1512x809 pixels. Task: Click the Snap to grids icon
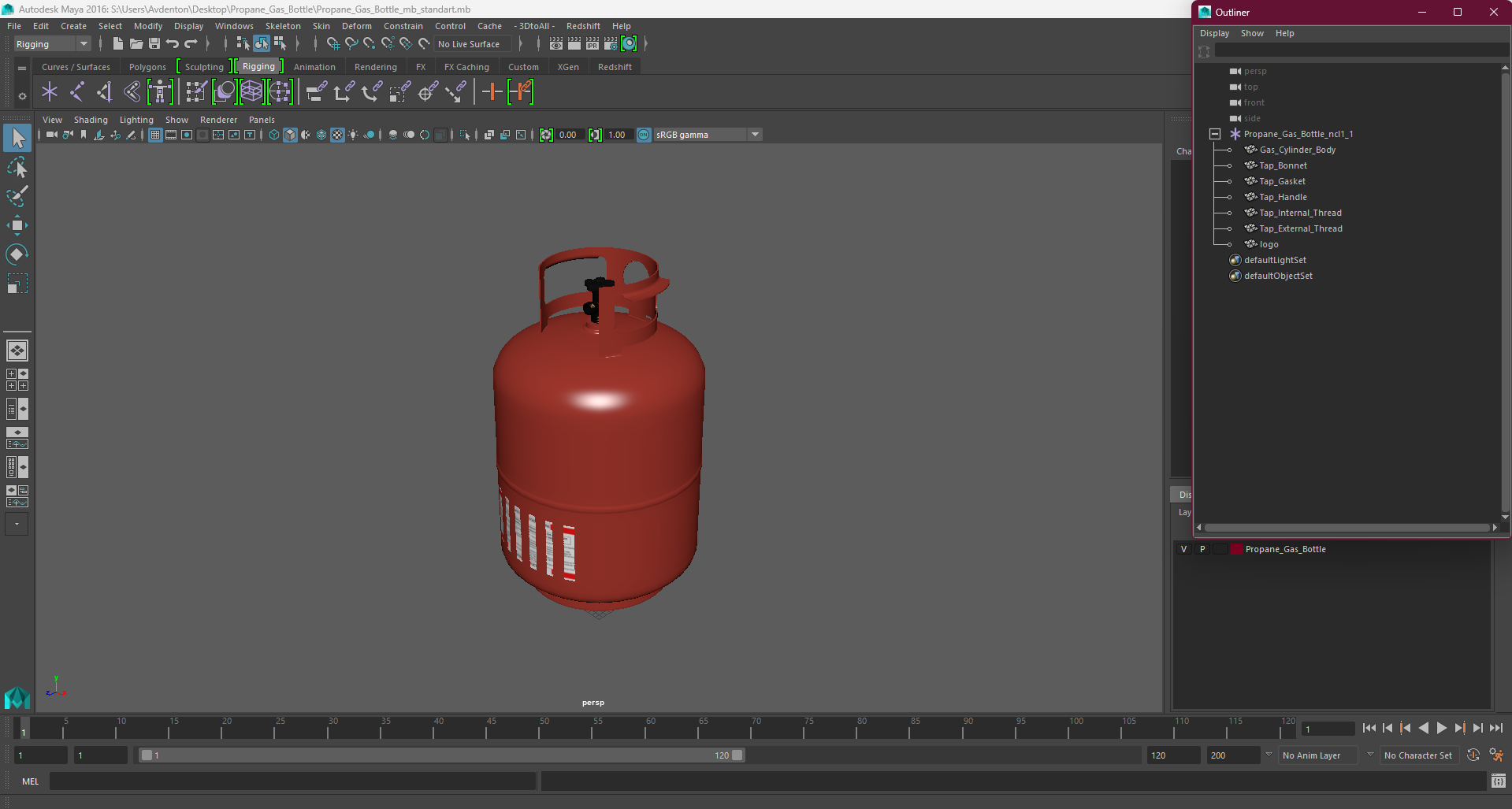[x=332, y=44]
